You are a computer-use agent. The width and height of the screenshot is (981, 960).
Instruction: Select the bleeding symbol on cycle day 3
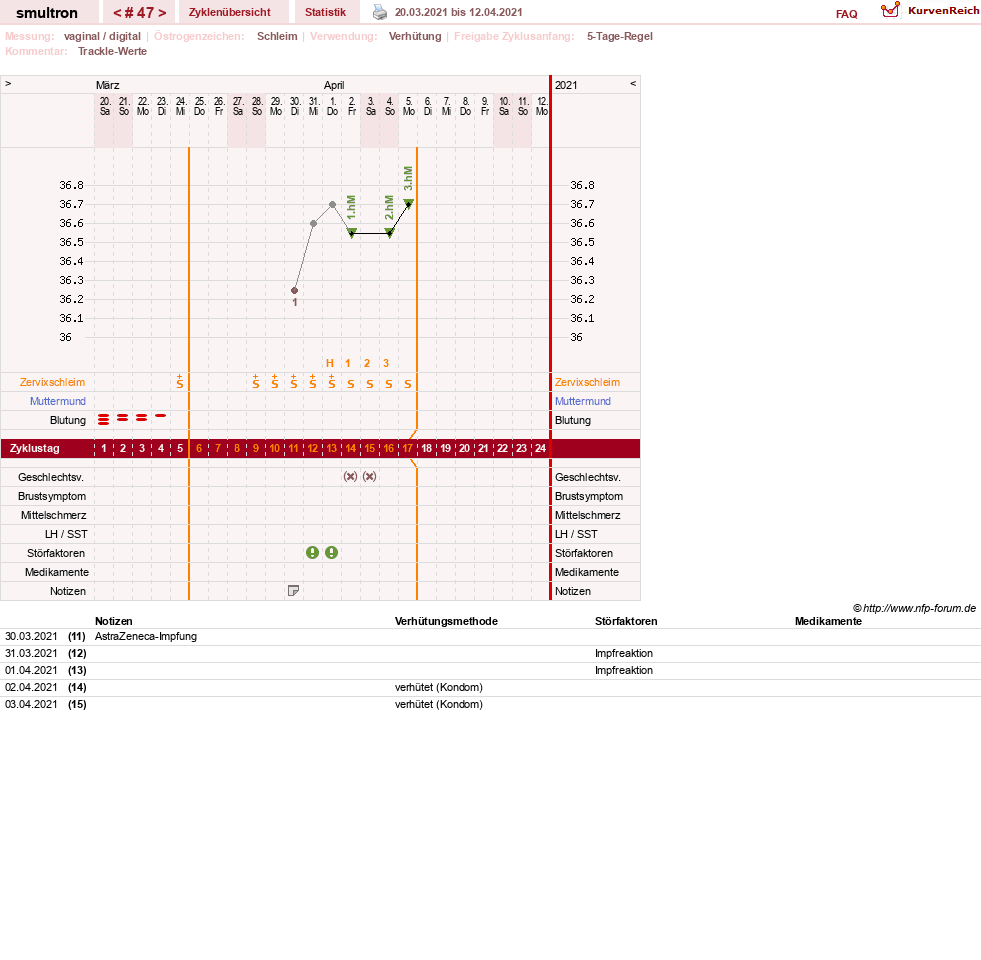pos(142,417)
